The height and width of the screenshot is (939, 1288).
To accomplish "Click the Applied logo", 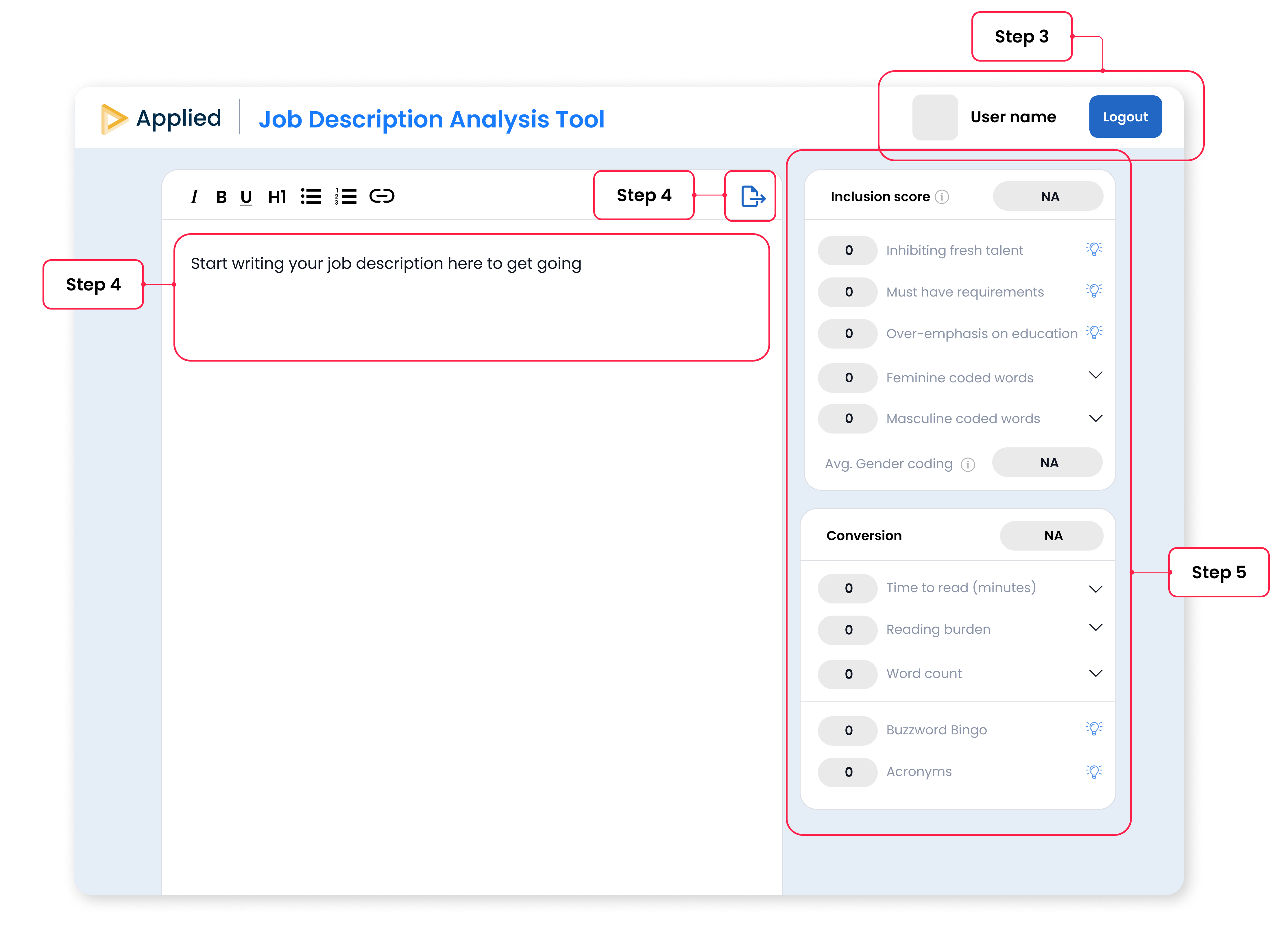I will click(162, 118).
